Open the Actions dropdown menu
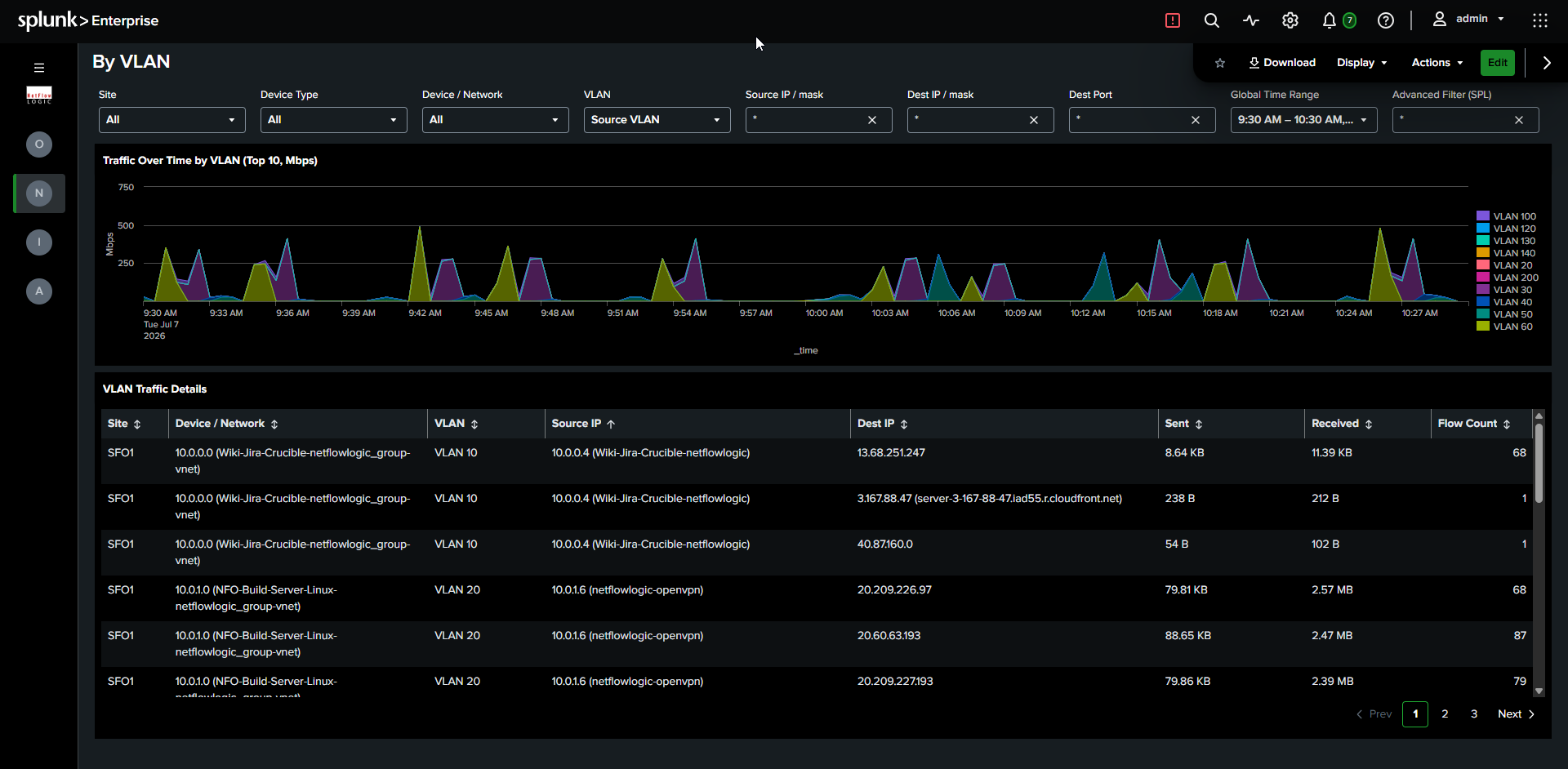 (x=1437, y=63)
